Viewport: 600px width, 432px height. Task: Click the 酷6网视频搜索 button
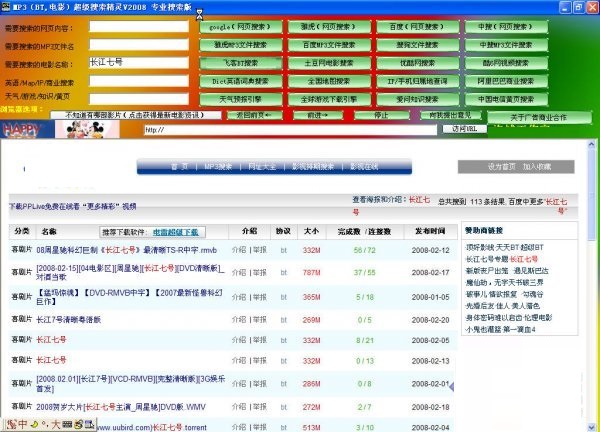[506, 63]
